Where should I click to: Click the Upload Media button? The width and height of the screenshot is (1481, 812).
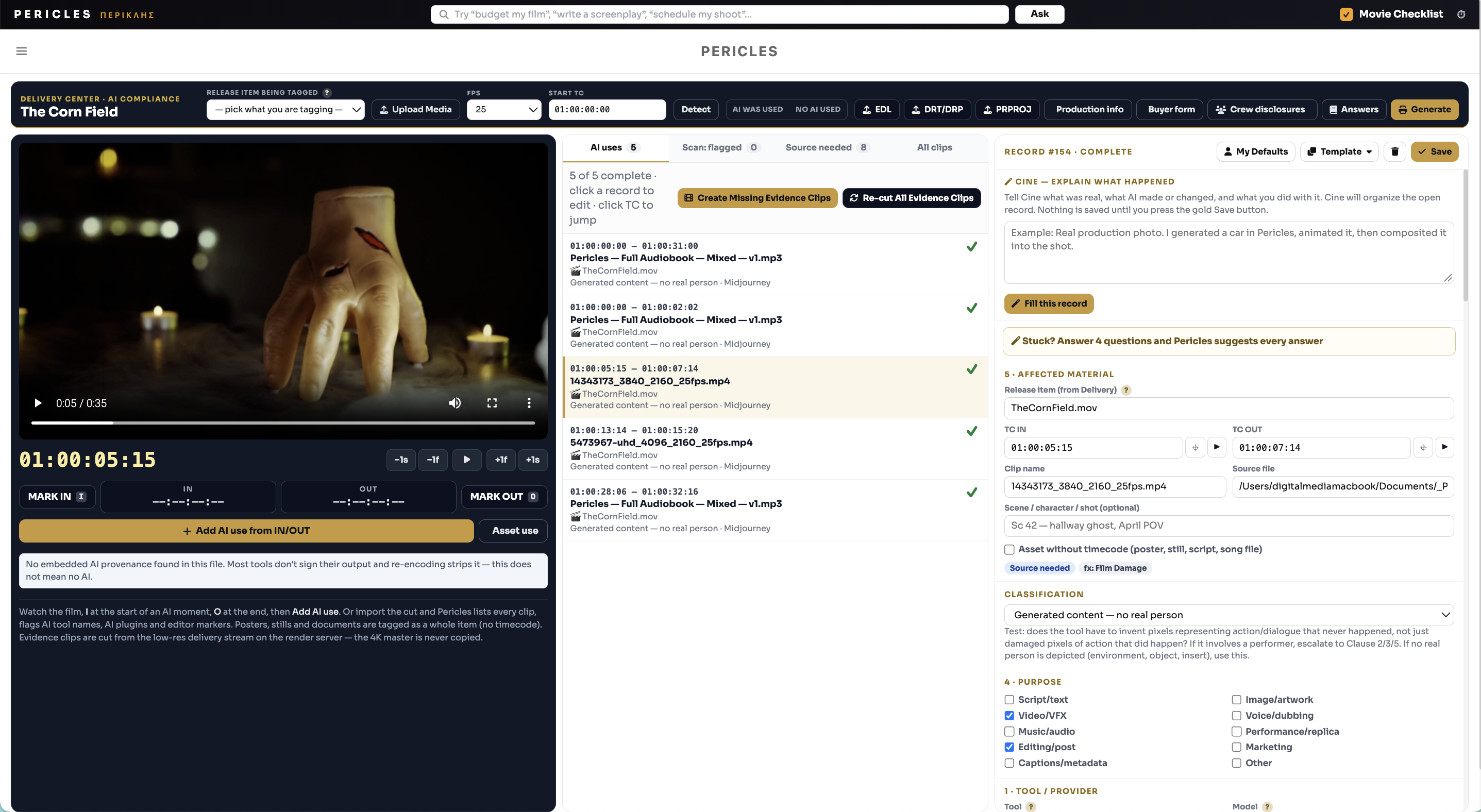point(416,109)
